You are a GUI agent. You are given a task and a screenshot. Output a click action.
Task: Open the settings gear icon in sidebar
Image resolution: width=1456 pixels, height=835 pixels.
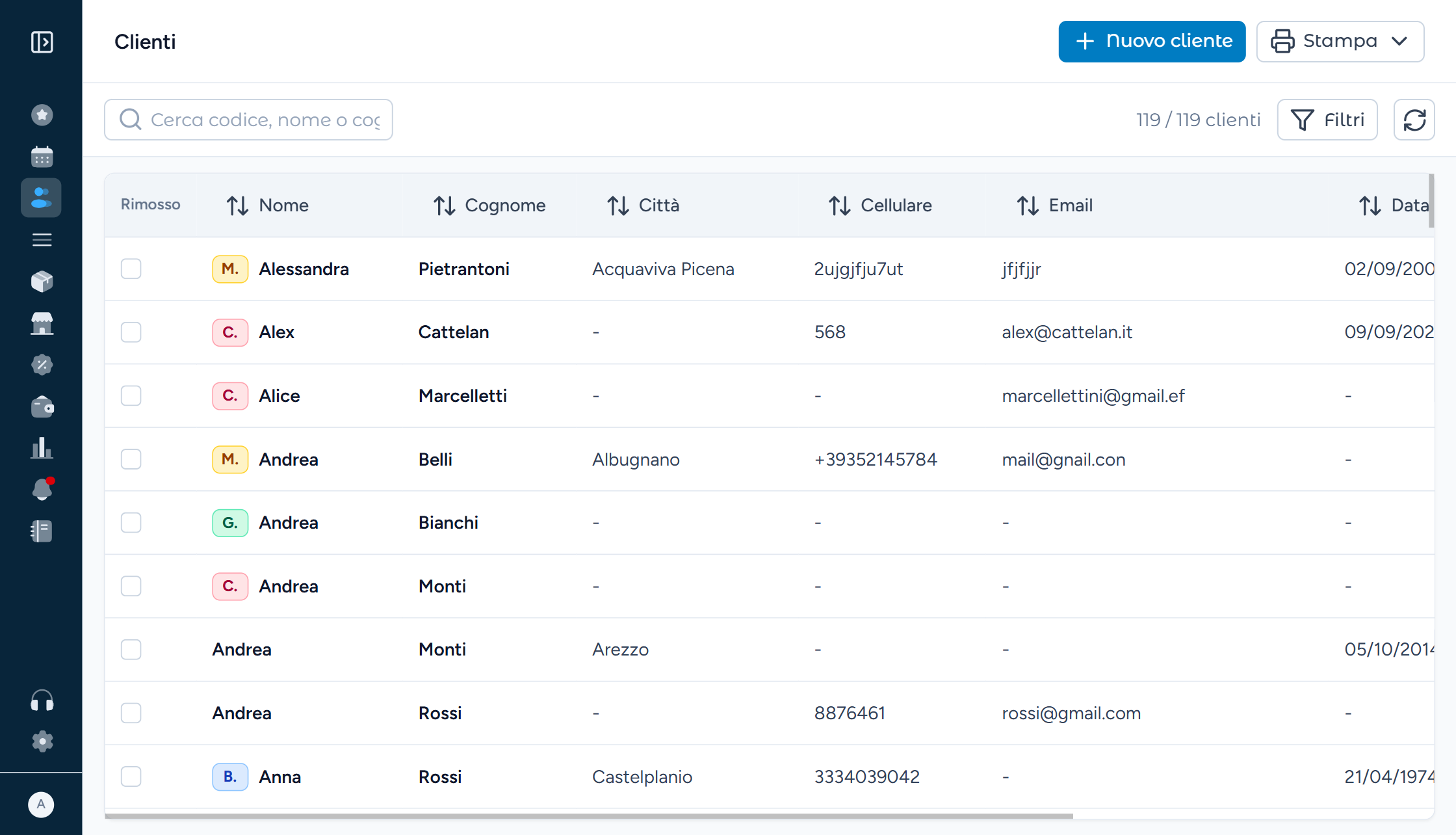pos(42,741)
